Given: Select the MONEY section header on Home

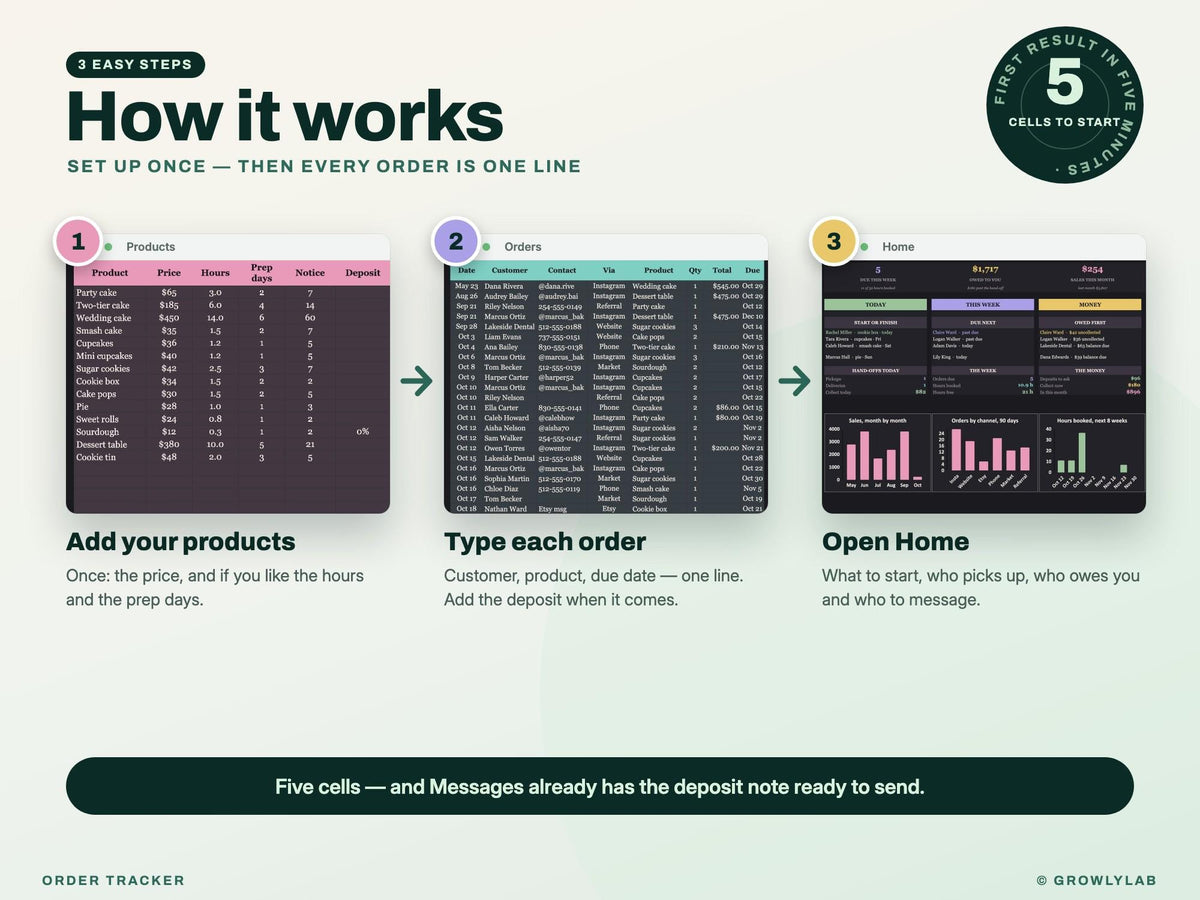Looking at the screenshot, I should [x=1090, y=304].
